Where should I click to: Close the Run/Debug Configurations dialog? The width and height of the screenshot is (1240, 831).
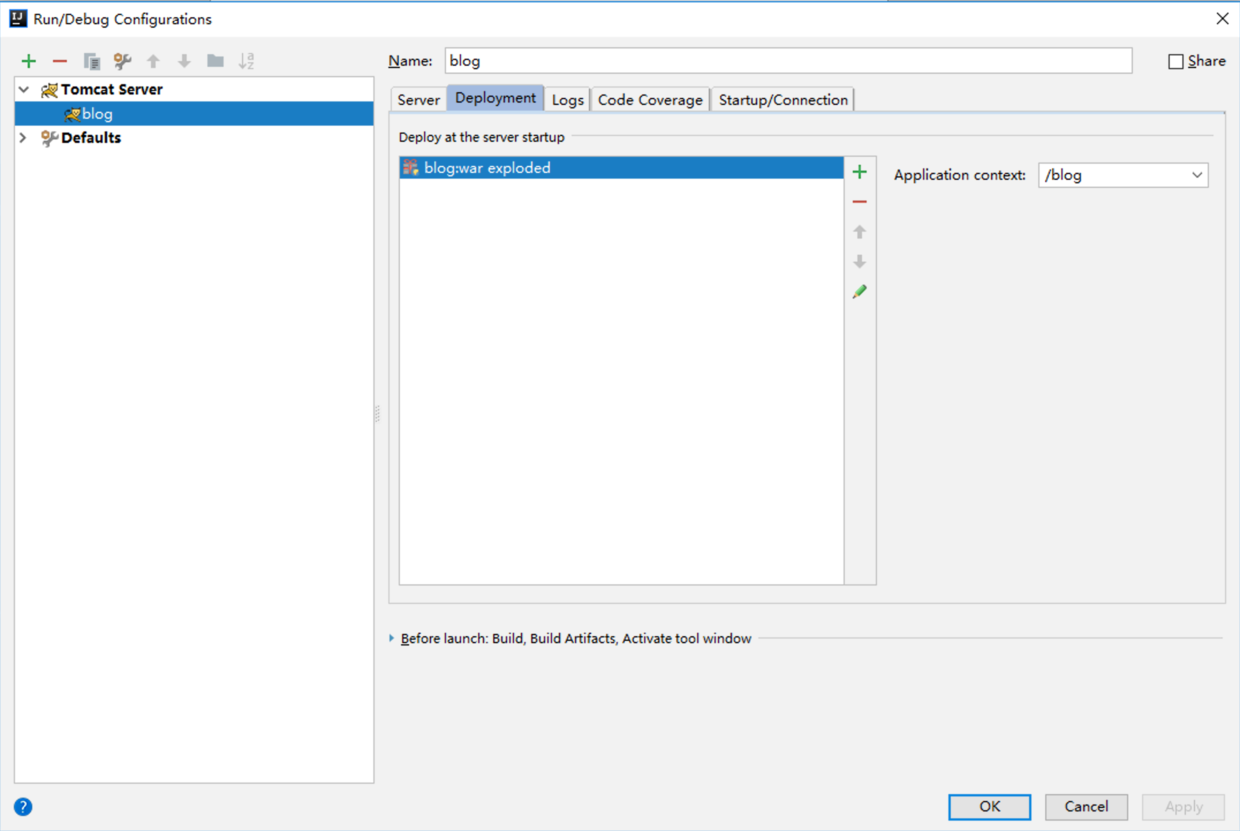coord(1222,19)
